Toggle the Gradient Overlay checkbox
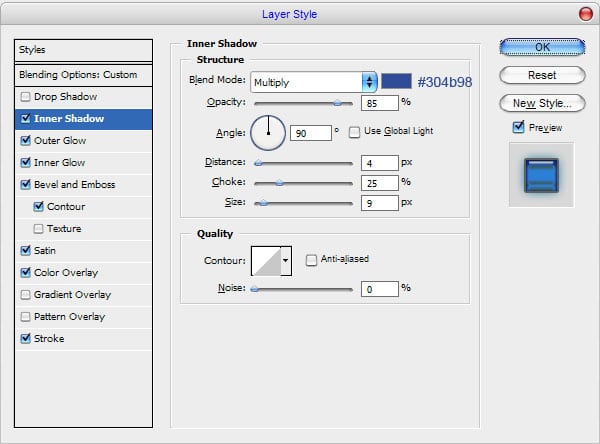 (25, 295)
